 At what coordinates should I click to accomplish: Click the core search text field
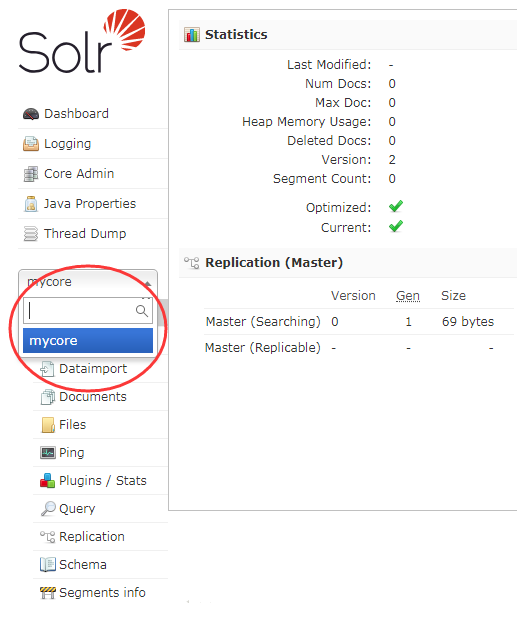[x=88, y=311]
